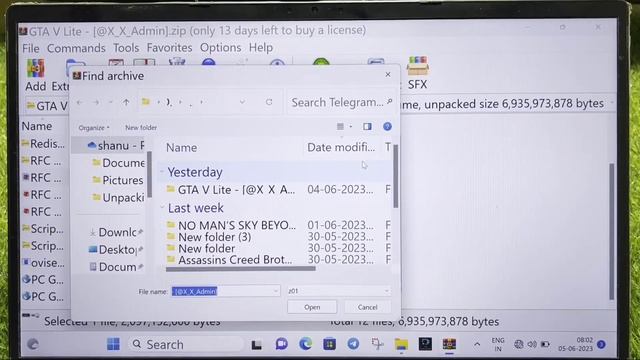Click the taskbar Search box
The width and height of the screenshot is (640, 360).
pyautogui.click(x=186, y=344)
